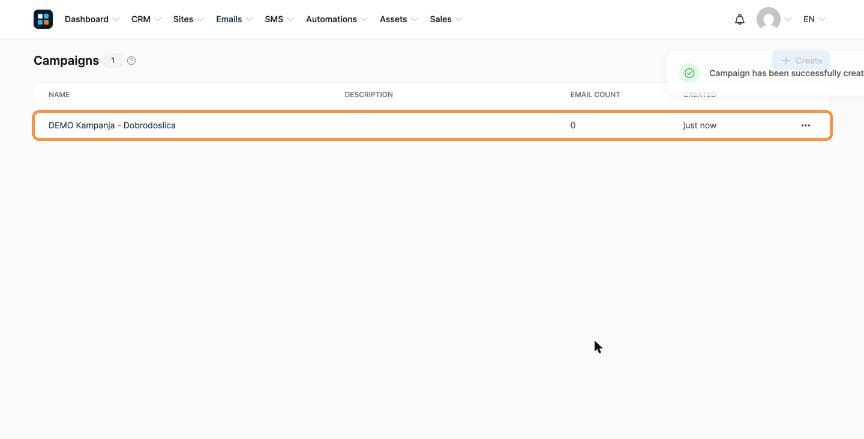
Task: Expand the Sales dropdown
Action: 445,19
